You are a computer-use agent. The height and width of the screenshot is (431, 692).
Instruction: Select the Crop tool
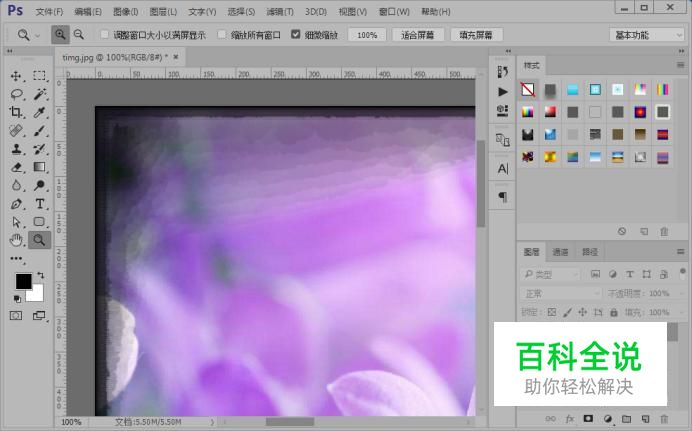click(x=16, y=112)
